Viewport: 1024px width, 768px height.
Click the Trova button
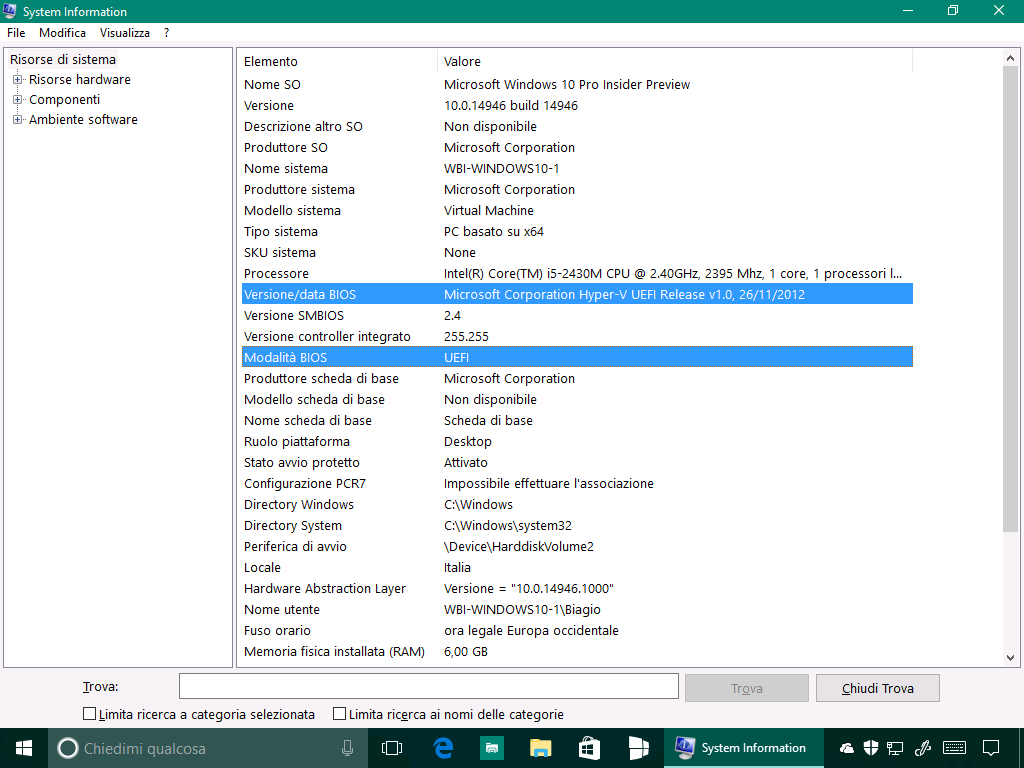pyautogui.click(x=746, y=688)
